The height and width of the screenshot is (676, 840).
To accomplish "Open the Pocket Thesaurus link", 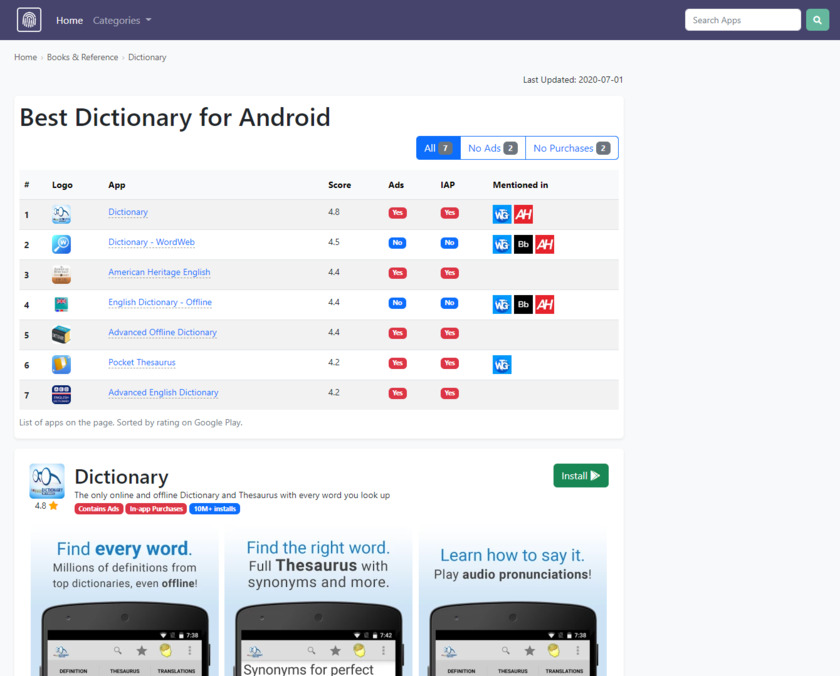I will (142, 363).
